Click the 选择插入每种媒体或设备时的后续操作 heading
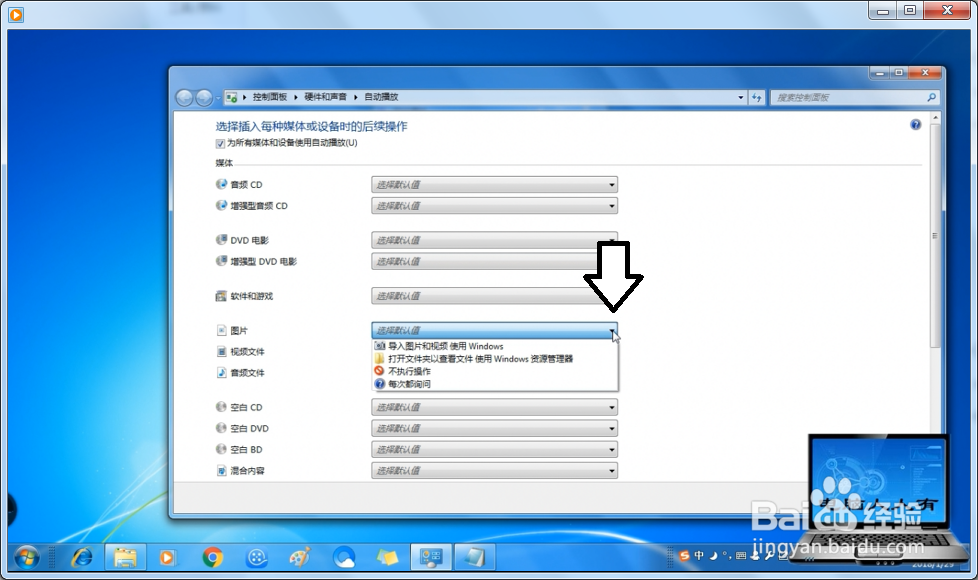Viewport: 978px width, 580px height. point(311,126)
